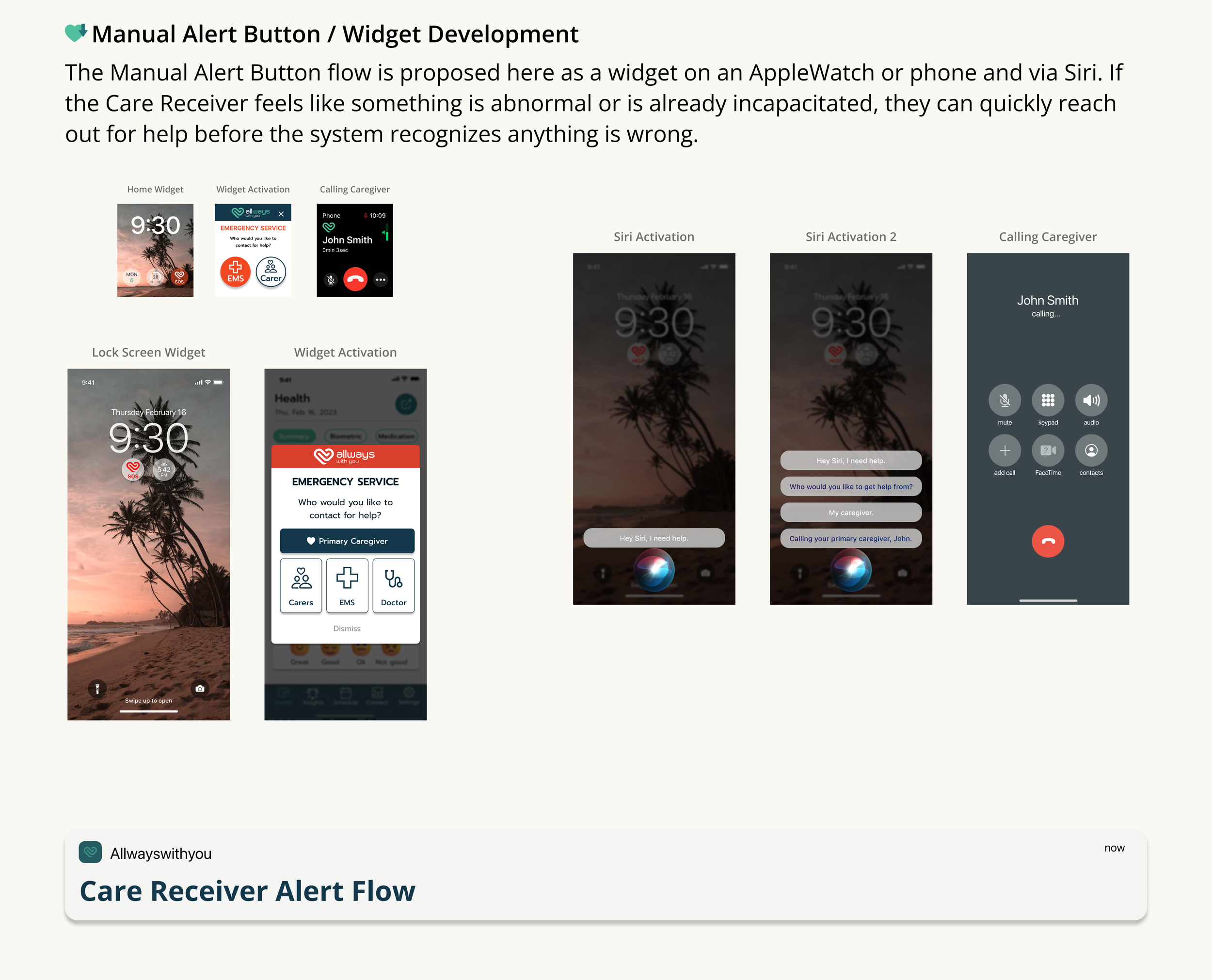Screen dimensions: 1212x980
Task: Toggle mute on John Smith call
Action: tap(1005, 401)
